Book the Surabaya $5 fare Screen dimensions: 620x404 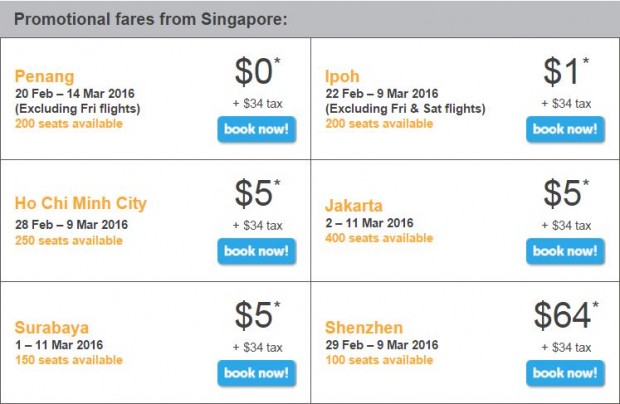[257, 373]
